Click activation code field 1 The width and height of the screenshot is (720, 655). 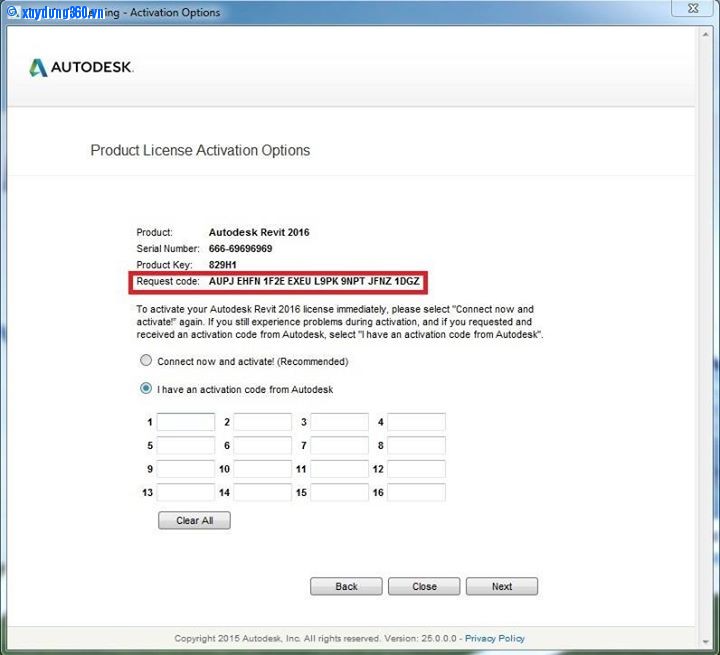click(186, 422)
